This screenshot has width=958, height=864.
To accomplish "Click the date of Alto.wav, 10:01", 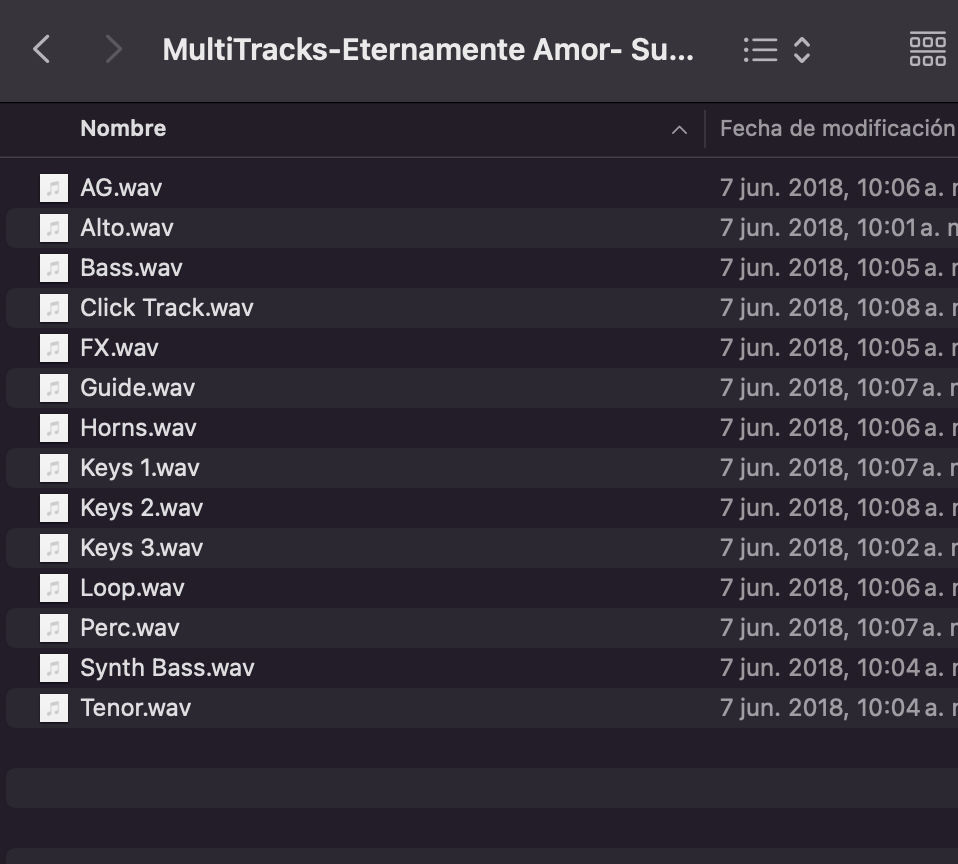I will pyautogui.click(x=838, y=228).
